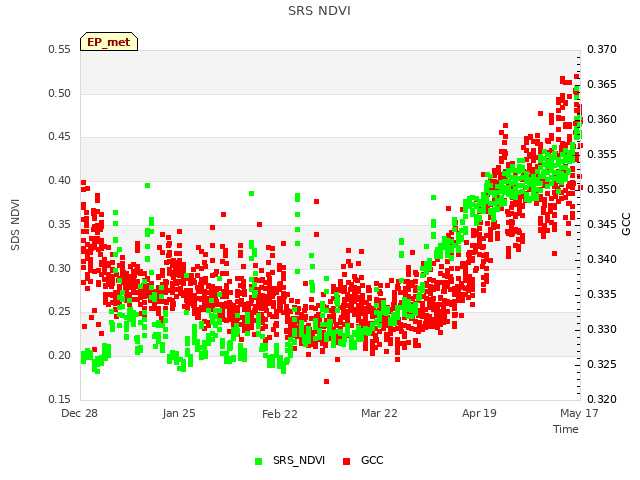Click the 0.40 left axis value
Viewport: 640px width, 480px height.
pyautogui.click(x=59, y=180)
